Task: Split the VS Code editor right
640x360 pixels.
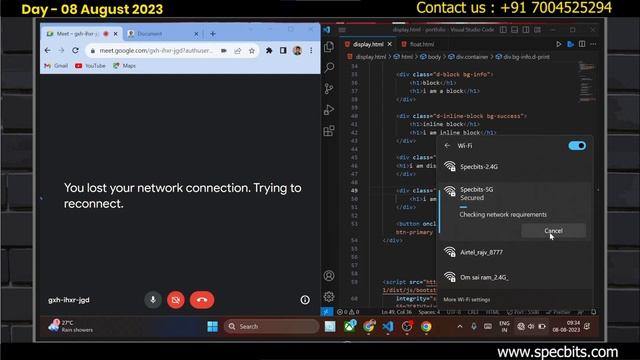Action: (x=582, y=44)
